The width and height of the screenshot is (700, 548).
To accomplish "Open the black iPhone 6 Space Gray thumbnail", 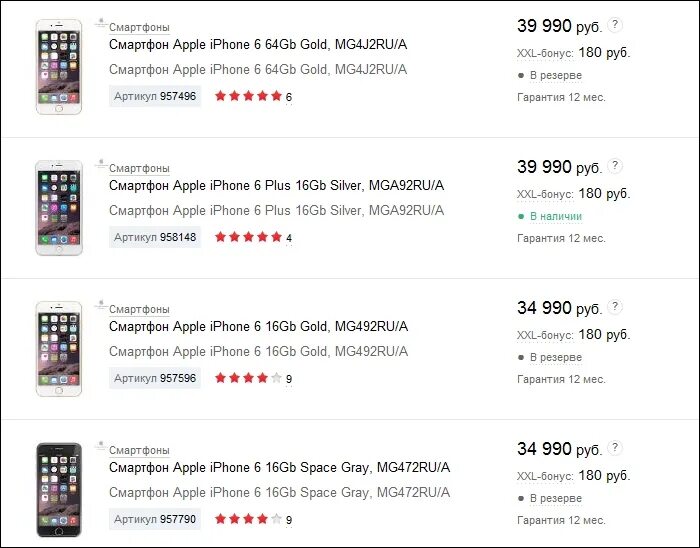I will coord(59,490).
